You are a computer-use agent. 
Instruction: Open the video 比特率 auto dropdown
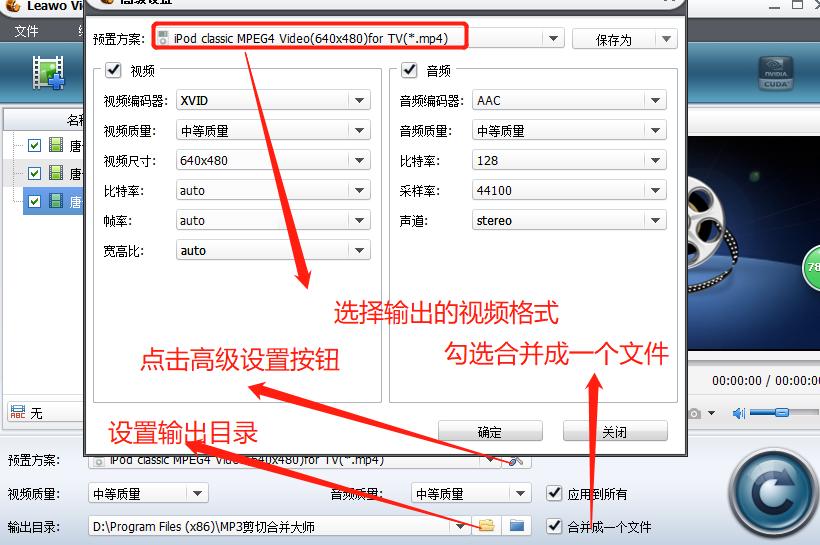click(x=359, y=190)
